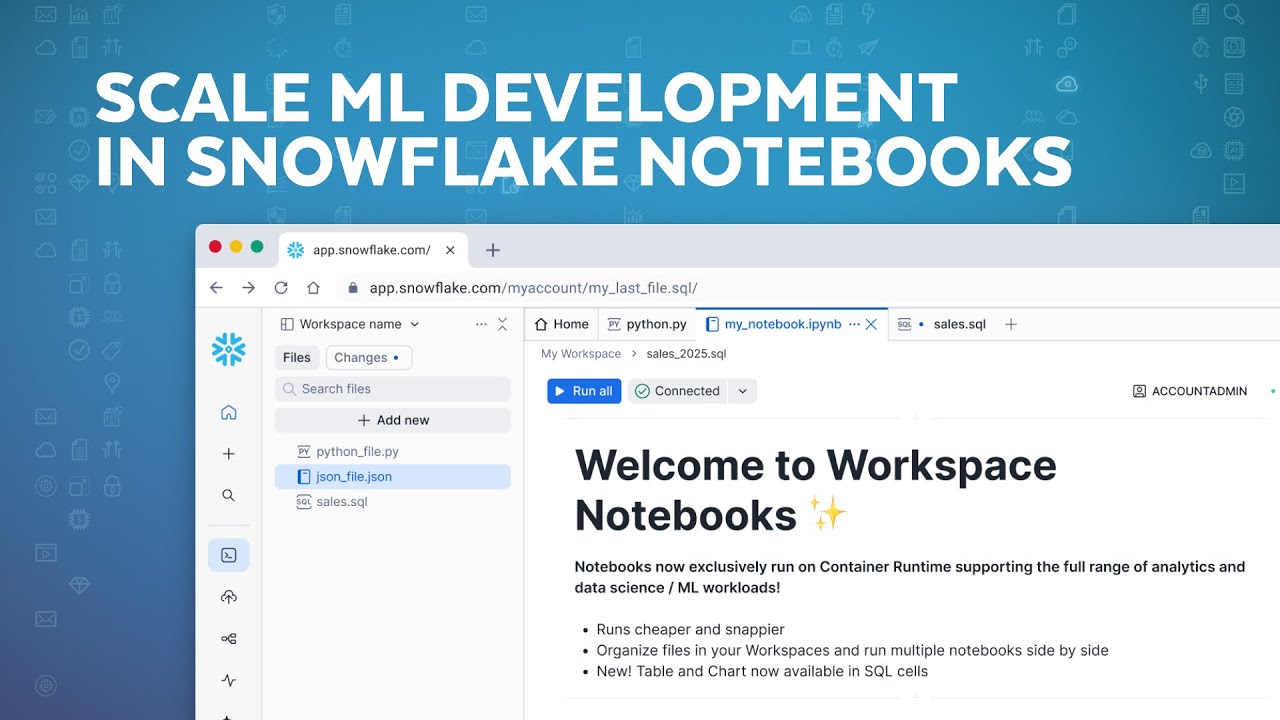Open the workspace panel more options ellipsis
The width and height of the screenshot is (1280, 720).
point(481,324)
